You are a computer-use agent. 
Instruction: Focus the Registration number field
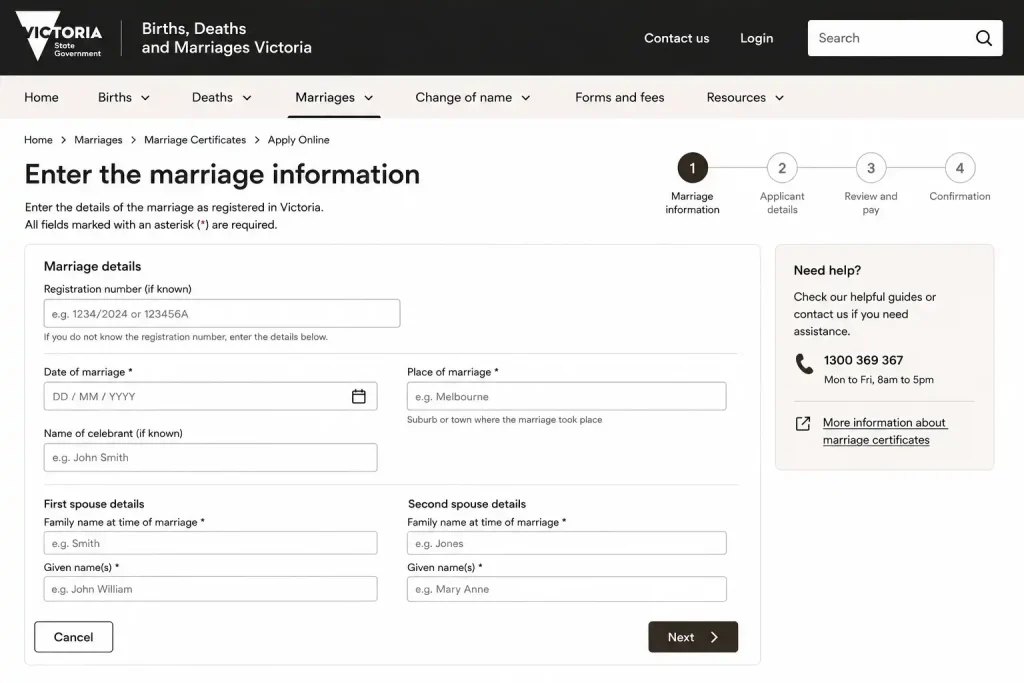point(222,313)
